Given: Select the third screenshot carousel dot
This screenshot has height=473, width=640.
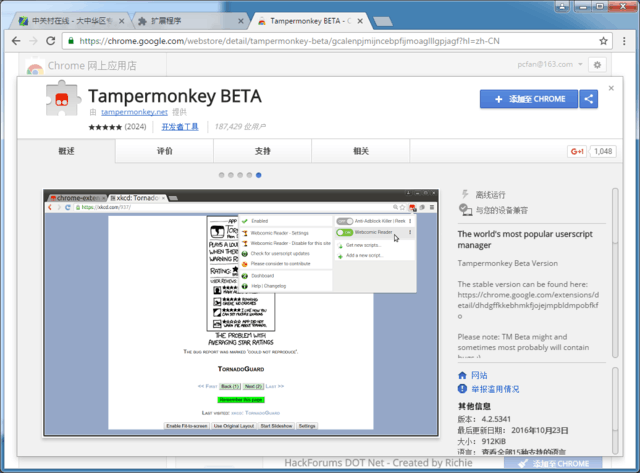Looking at the screenshot, I should point(240,175).
